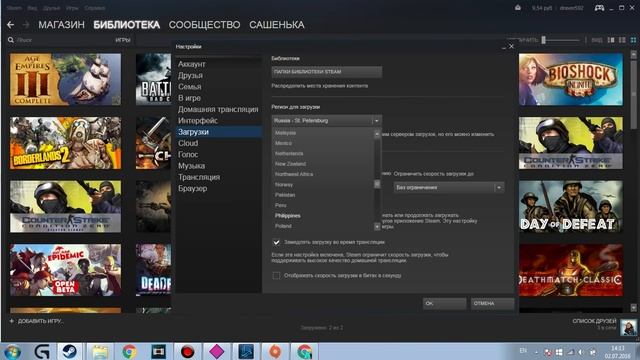Open the first Chrome icon on the taskbar

pos(129,351)
